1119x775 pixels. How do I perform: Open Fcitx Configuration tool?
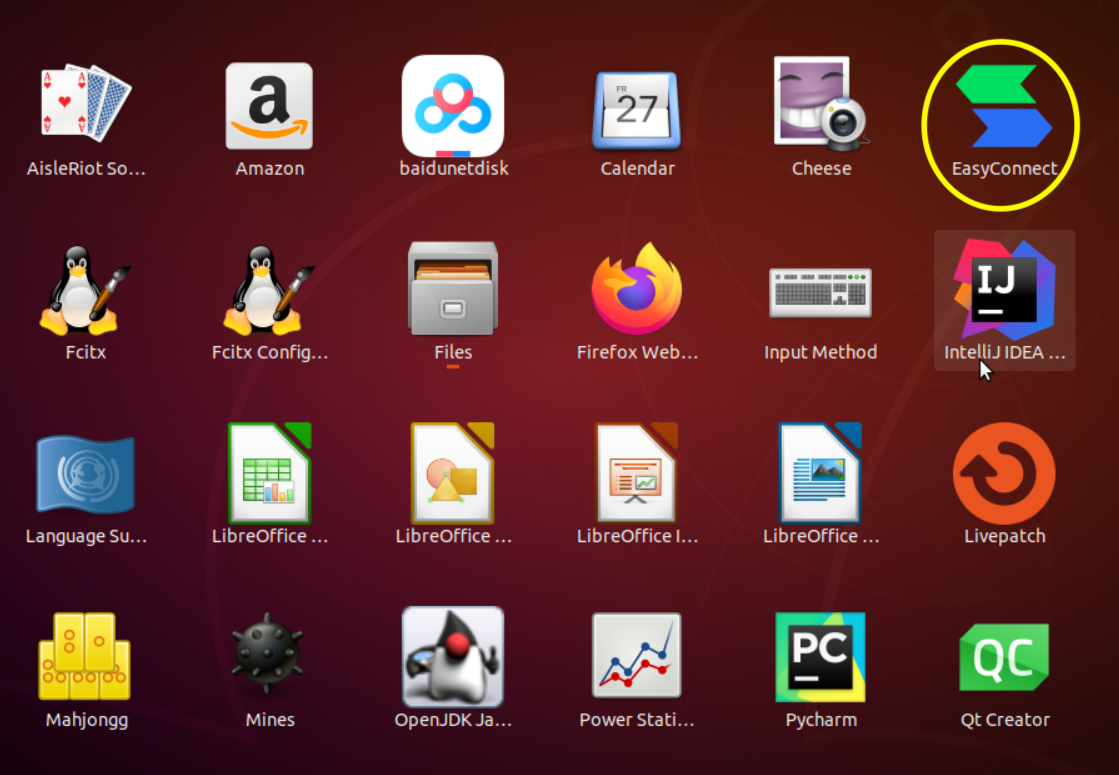point(269,290)
